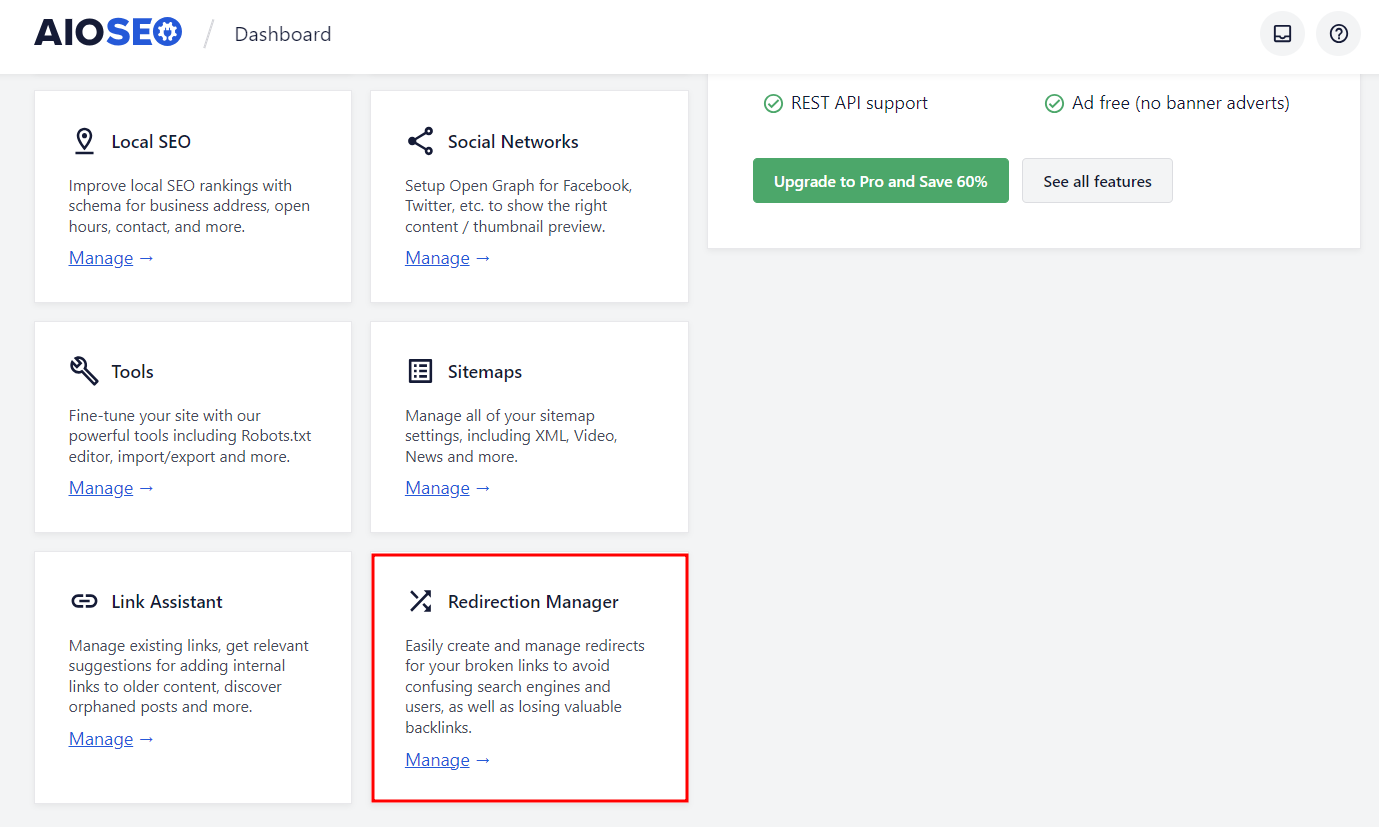Image resolution: width=1379 pixels, height=827 pixels.
Task: Click the Dashboard breadcrumb label
Action: click(282, 33)
